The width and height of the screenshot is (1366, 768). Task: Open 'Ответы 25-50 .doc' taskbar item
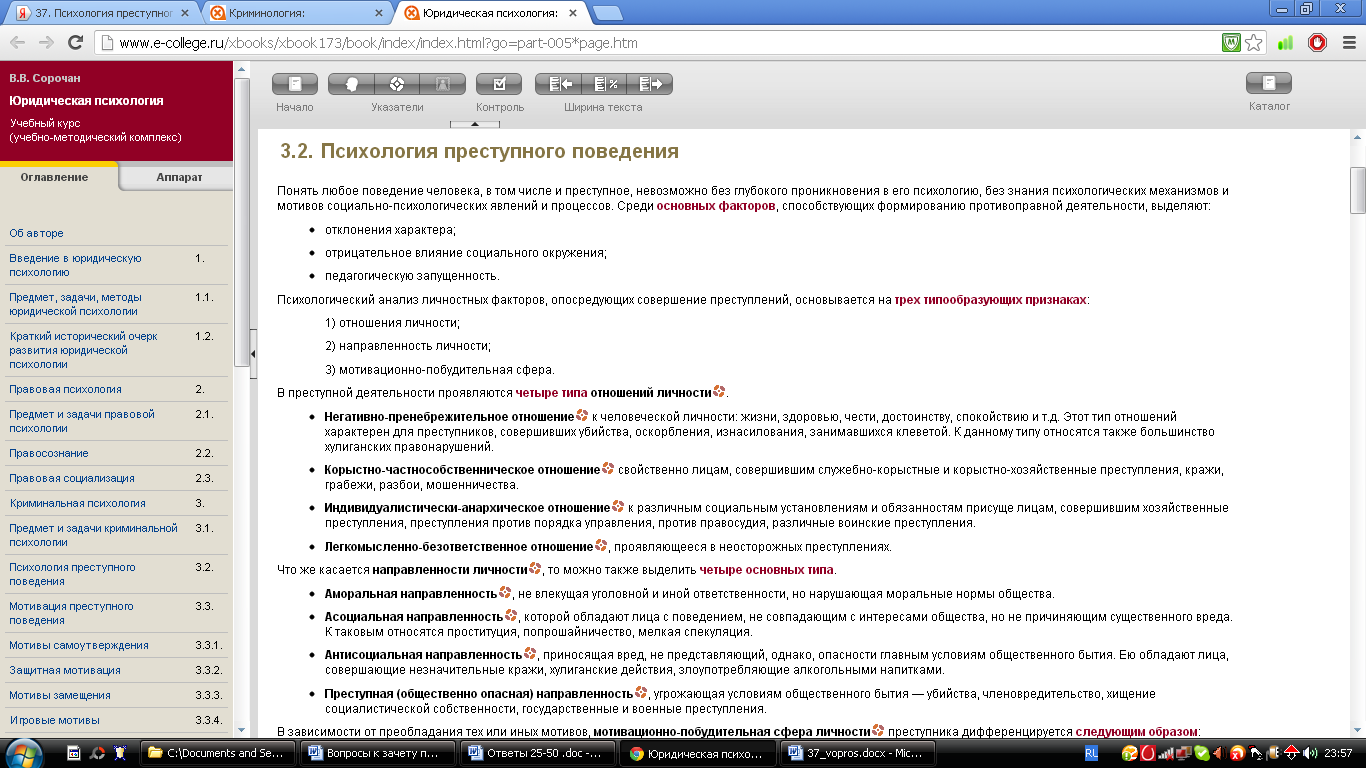pos(539,753)
